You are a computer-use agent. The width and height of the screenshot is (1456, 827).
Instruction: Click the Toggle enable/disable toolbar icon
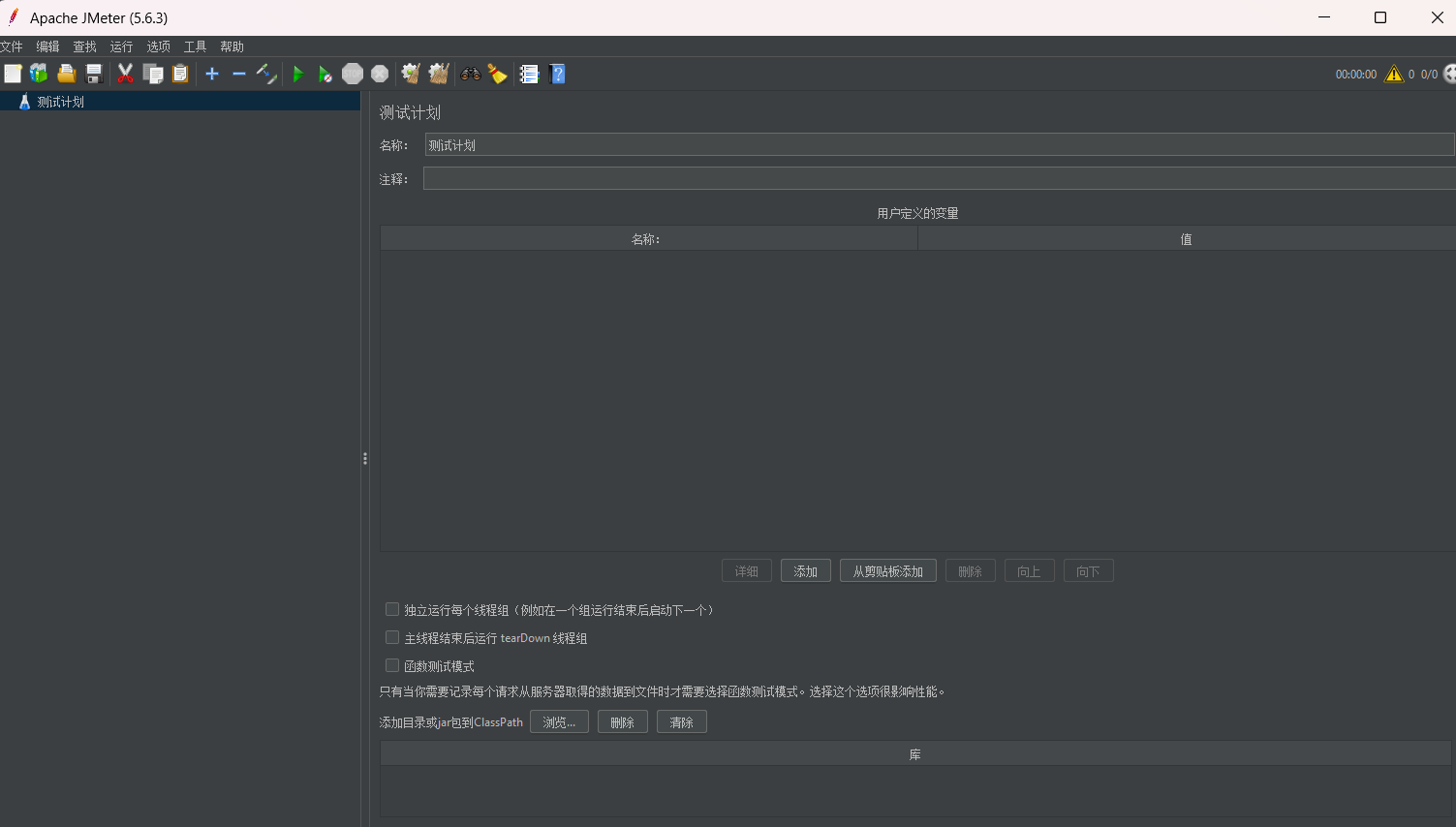click(x=266, y=74)
